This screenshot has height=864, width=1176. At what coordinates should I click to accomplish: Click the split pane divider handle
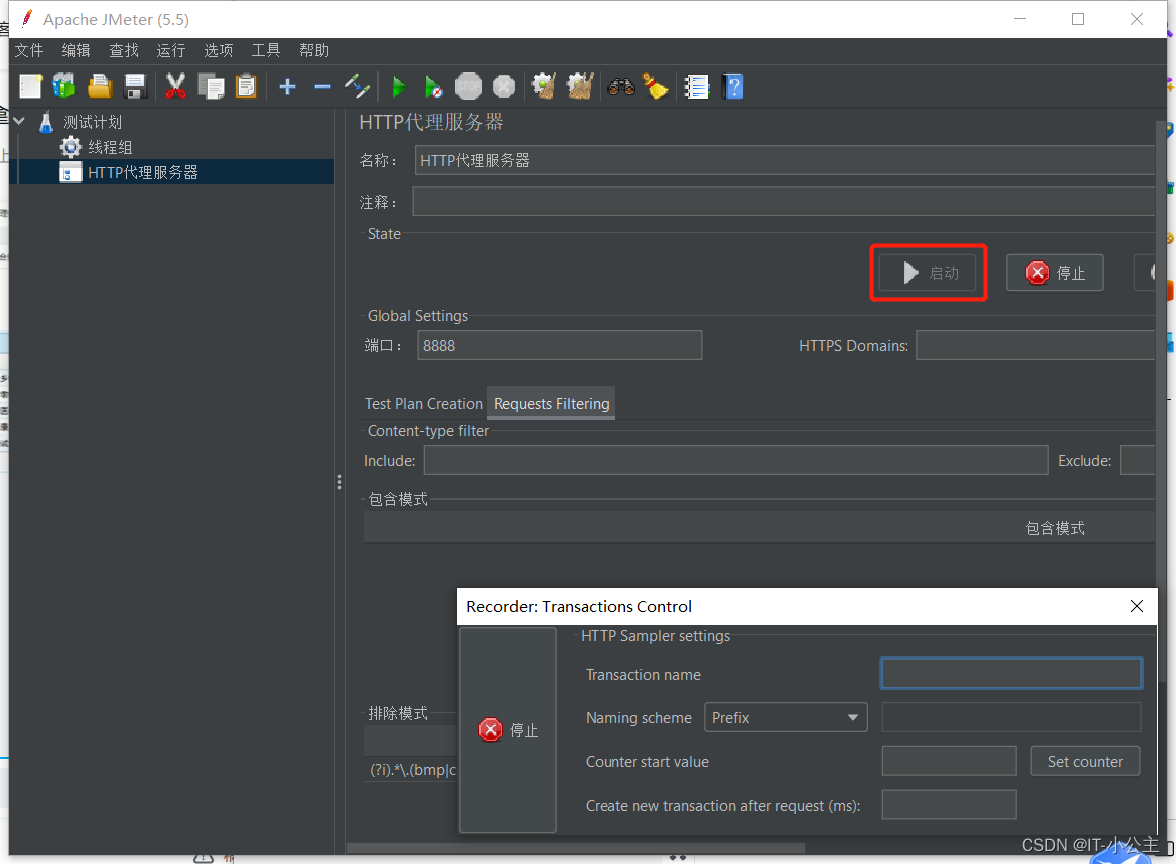point(340,482)
